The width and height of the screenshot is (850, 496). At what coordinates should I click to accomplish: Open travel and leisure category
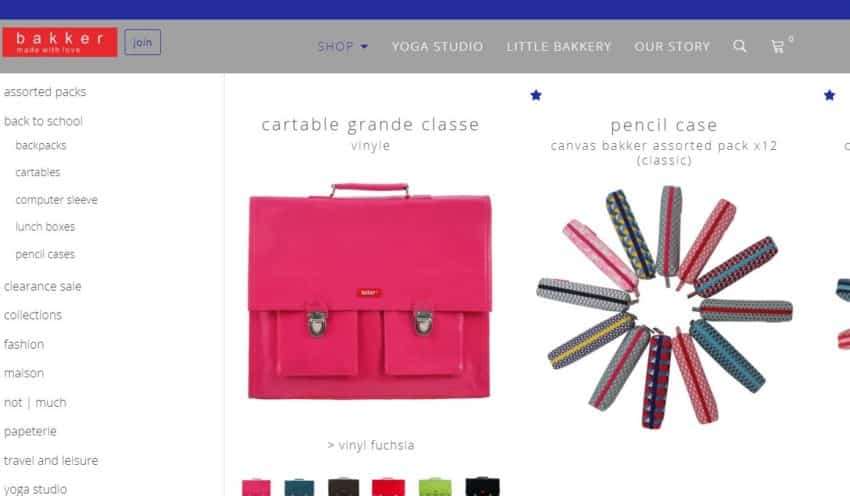click(51, 460)
